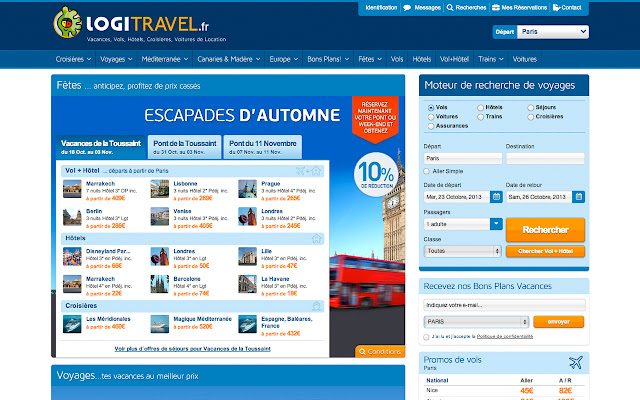Accept the Politique de confidentialité checkbox
Image resolution: width=640 pixels, height=400 pixels.
tap(427, 337)
